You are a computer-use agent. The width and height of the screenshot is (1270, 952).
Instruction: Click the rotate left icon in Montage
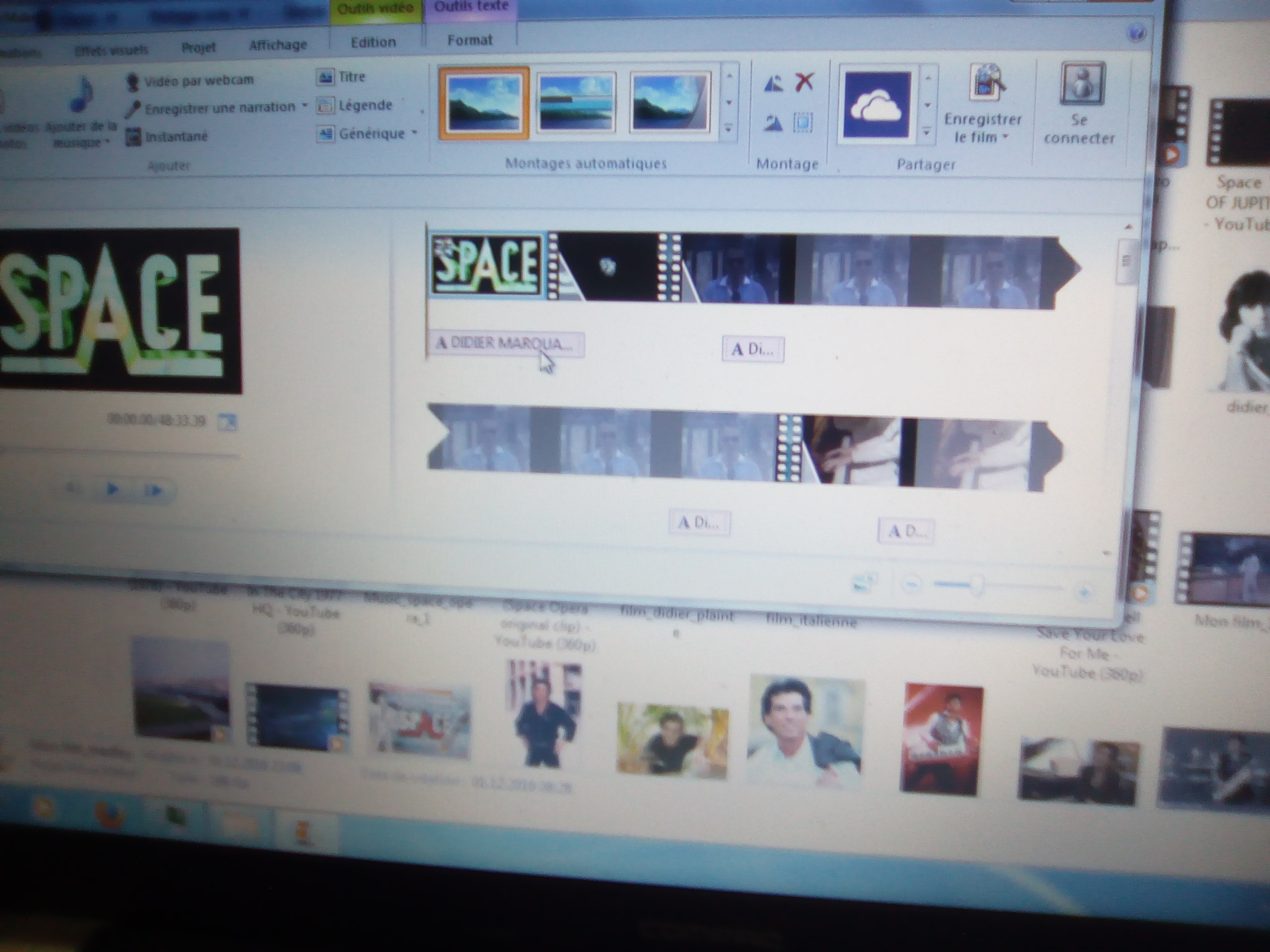pyautogui.click(x=773, y=84)
